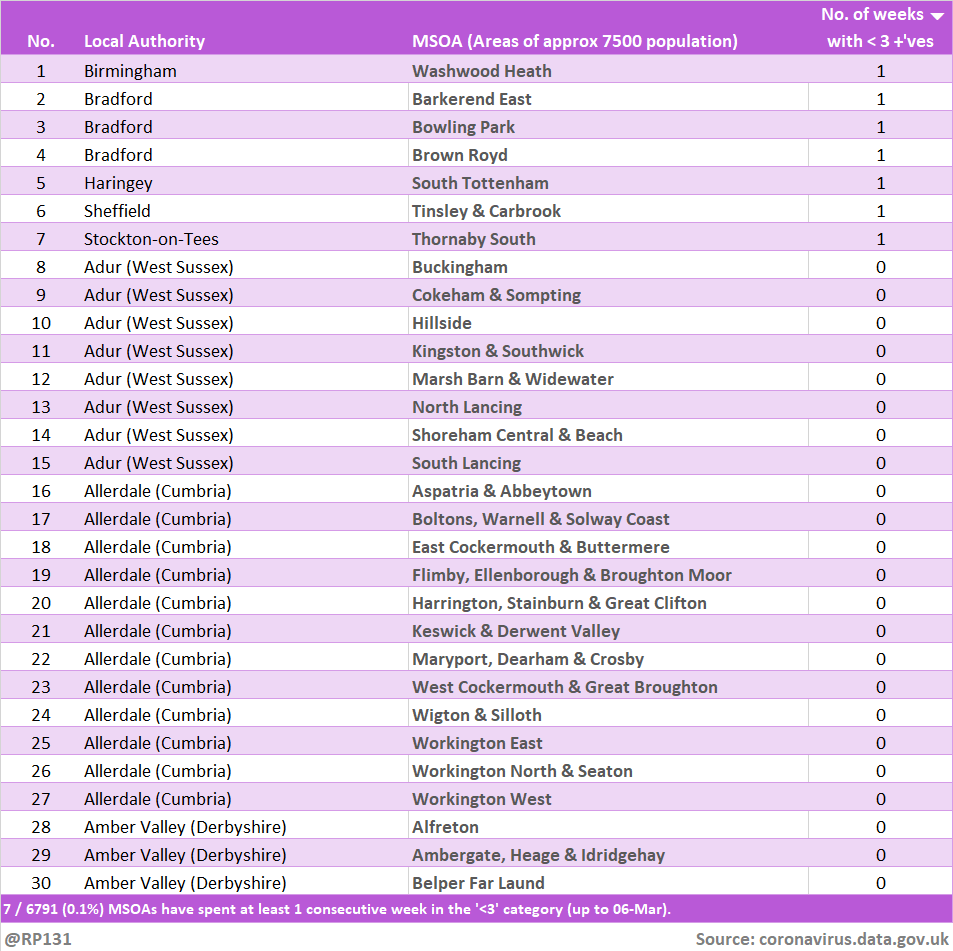The width and height of the screenshot is (953, 951).
Task: Click the 'No.' column header
Action: point(41,41)
